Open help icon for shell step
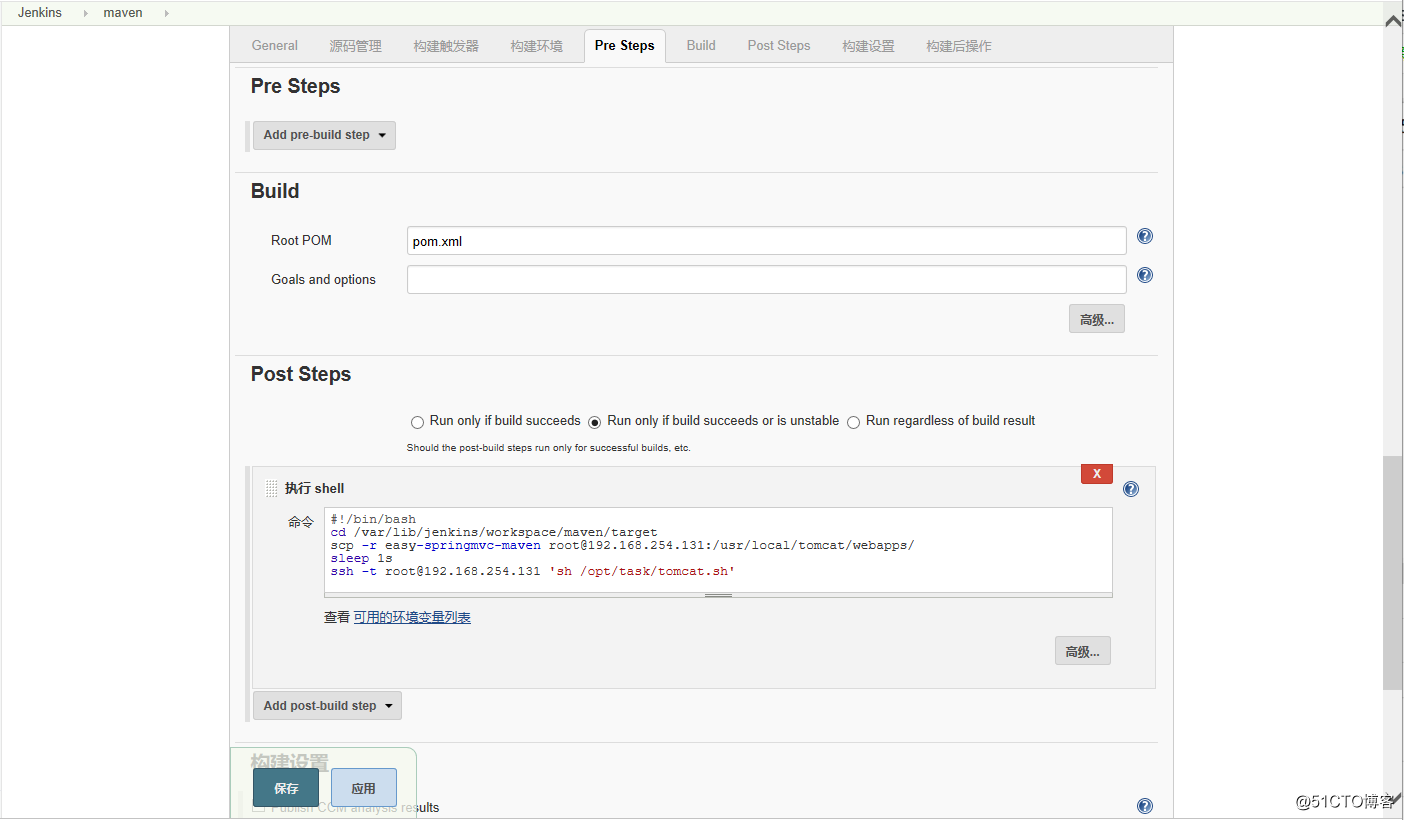The height and width of the screenshot is (820, 1404). [x=1131, y=489]
